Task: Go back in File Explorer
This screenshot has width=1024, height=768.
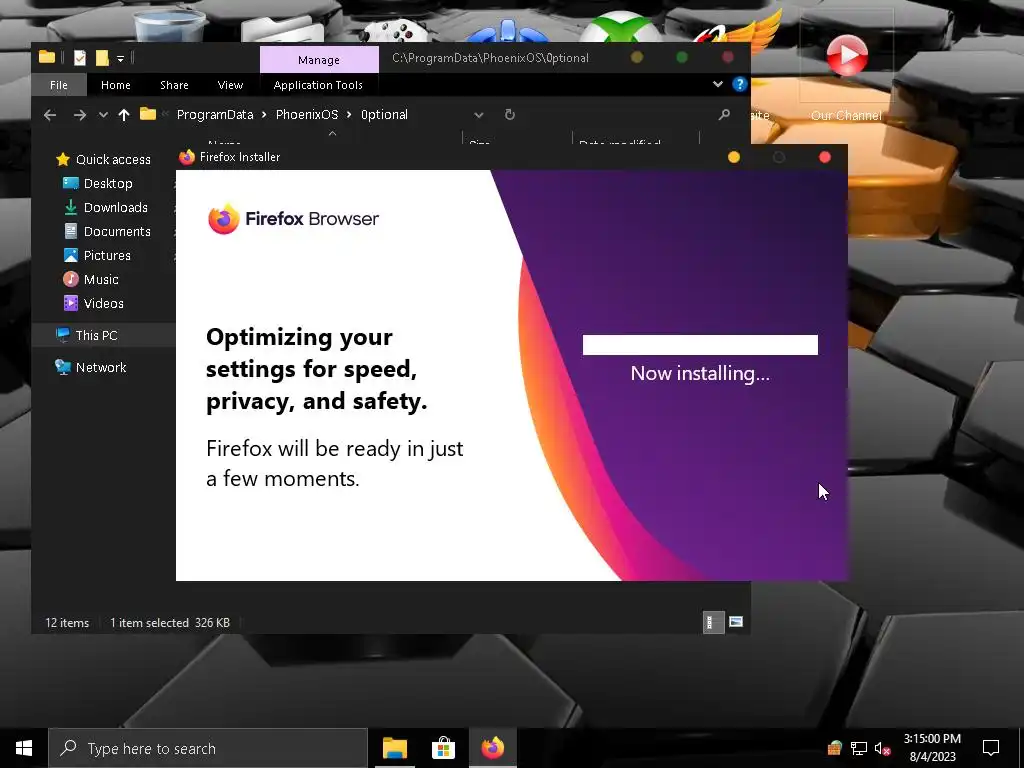Action: [x=50, y=115]
